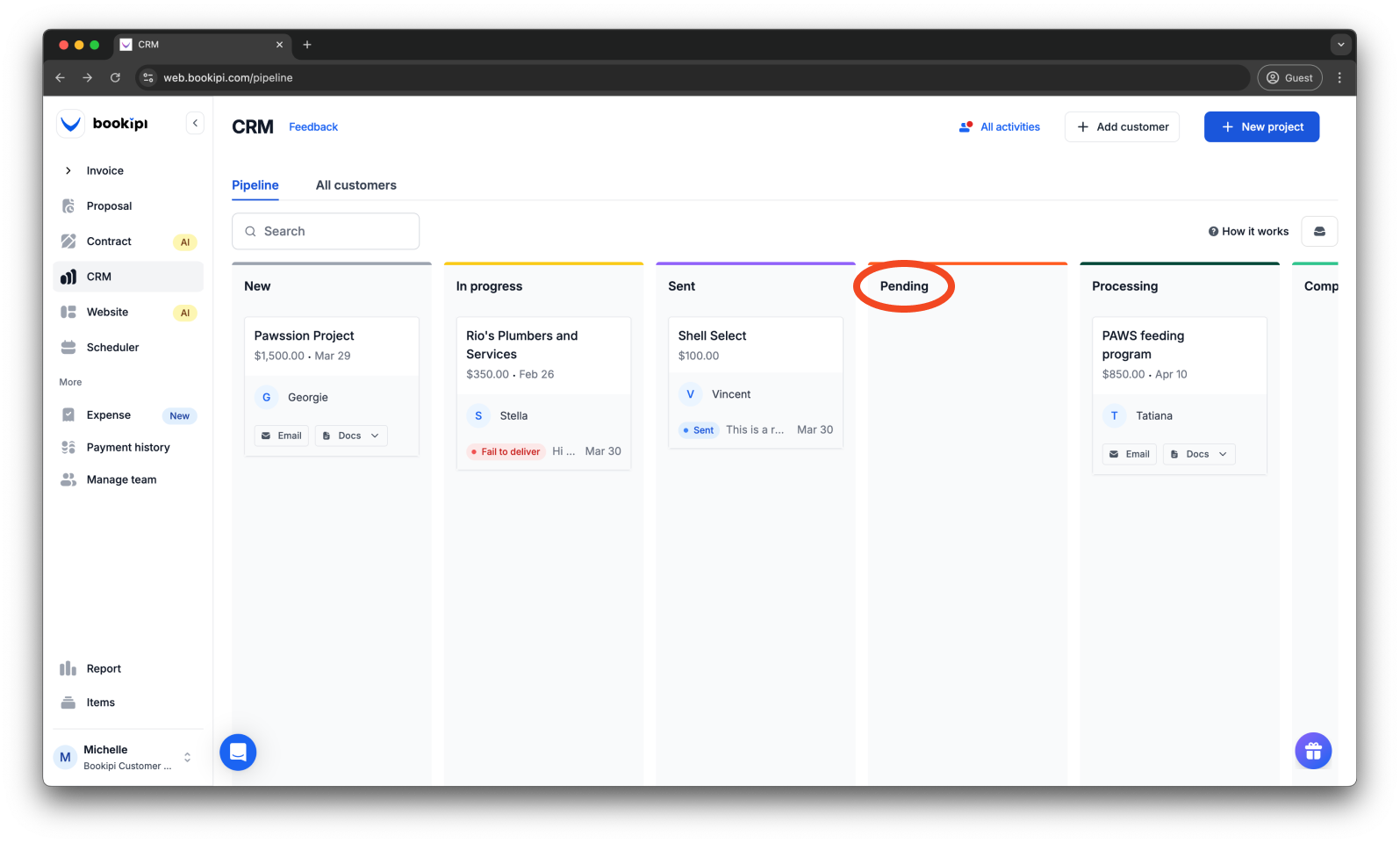Expand the browser tab search dropdown
The height and width of the screenshot is (843, 1400).
[x=1340, y=44]
